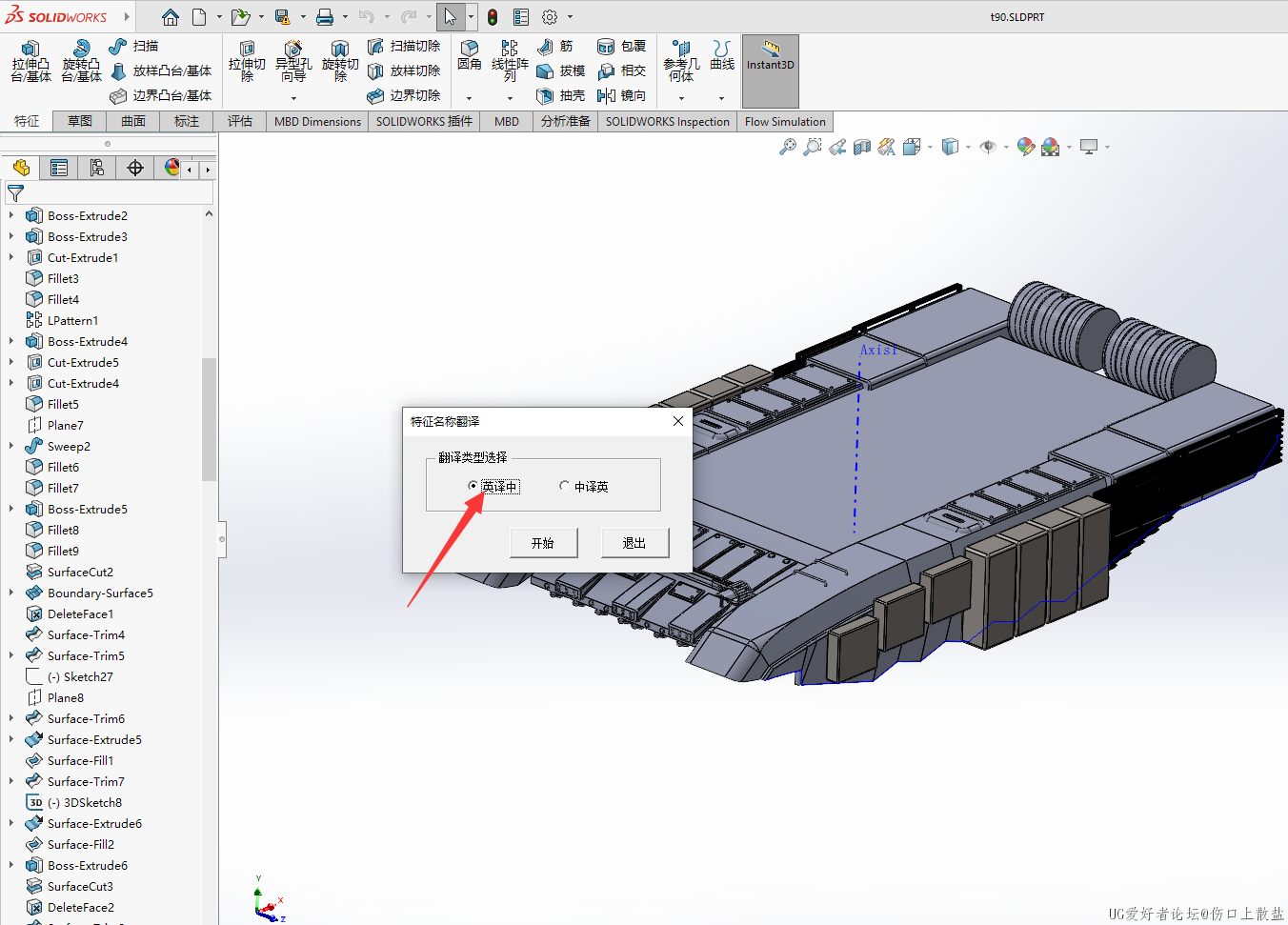
Task: Open the 异型孔向导 hole wizard
Action: click(293, 61)
